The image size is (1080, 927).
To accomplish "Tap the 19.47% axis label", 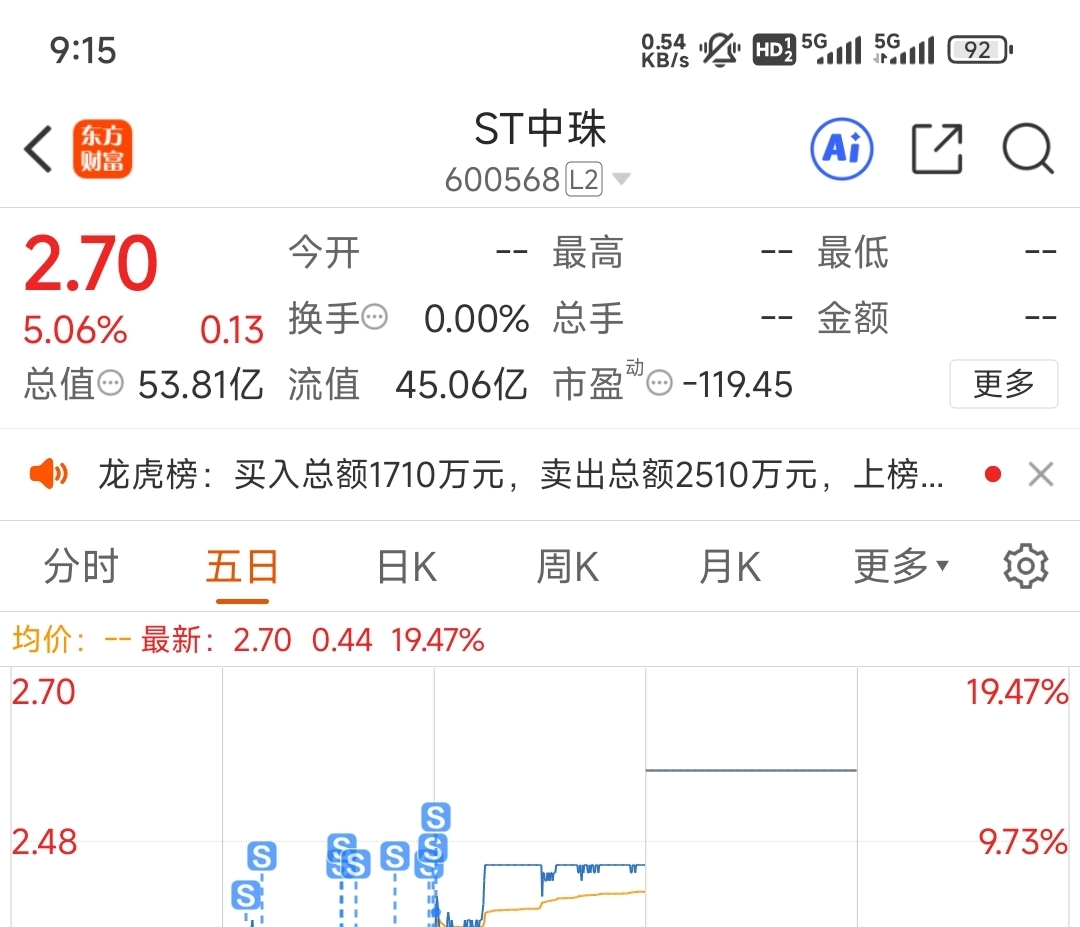I will (x=1017, y=692).
